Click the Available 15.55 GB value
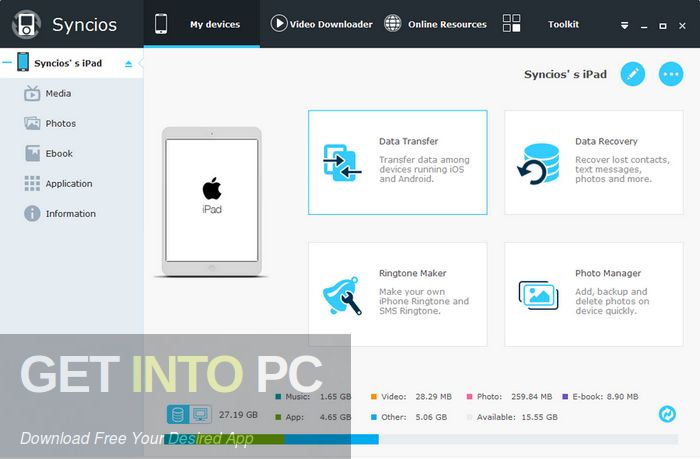 pos(539,417)
